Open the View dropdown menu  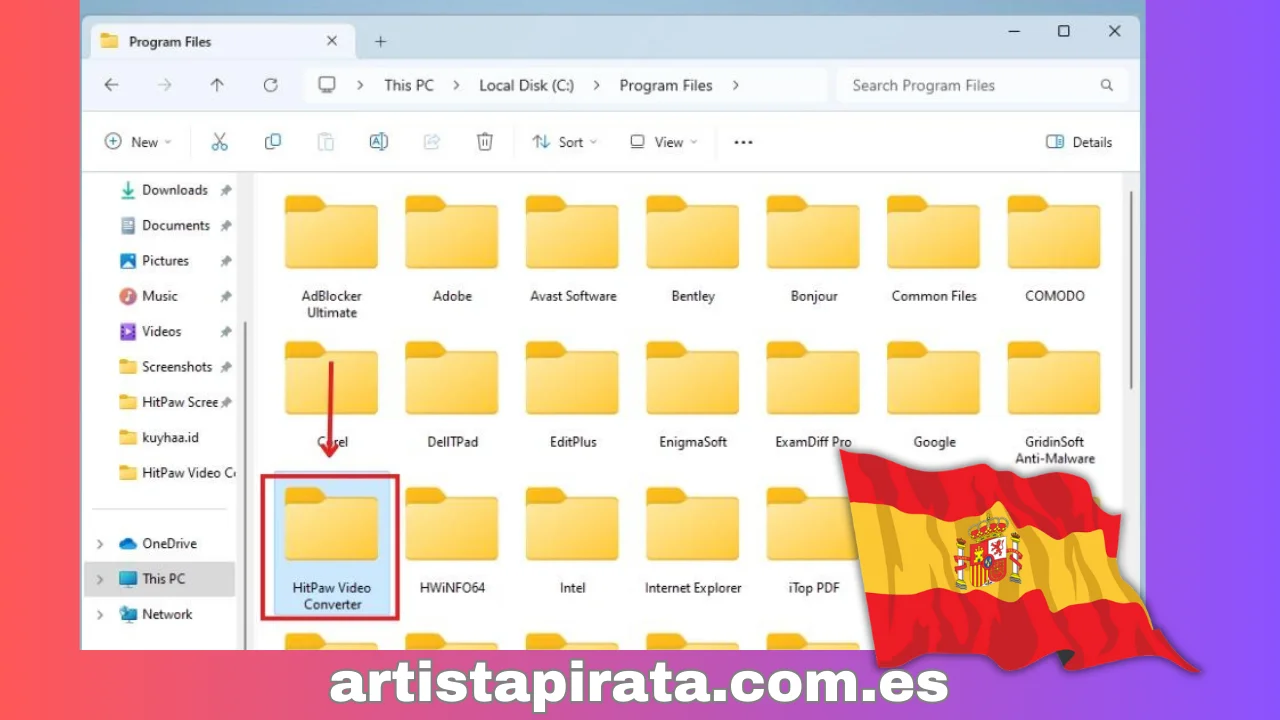pos(663,142)
